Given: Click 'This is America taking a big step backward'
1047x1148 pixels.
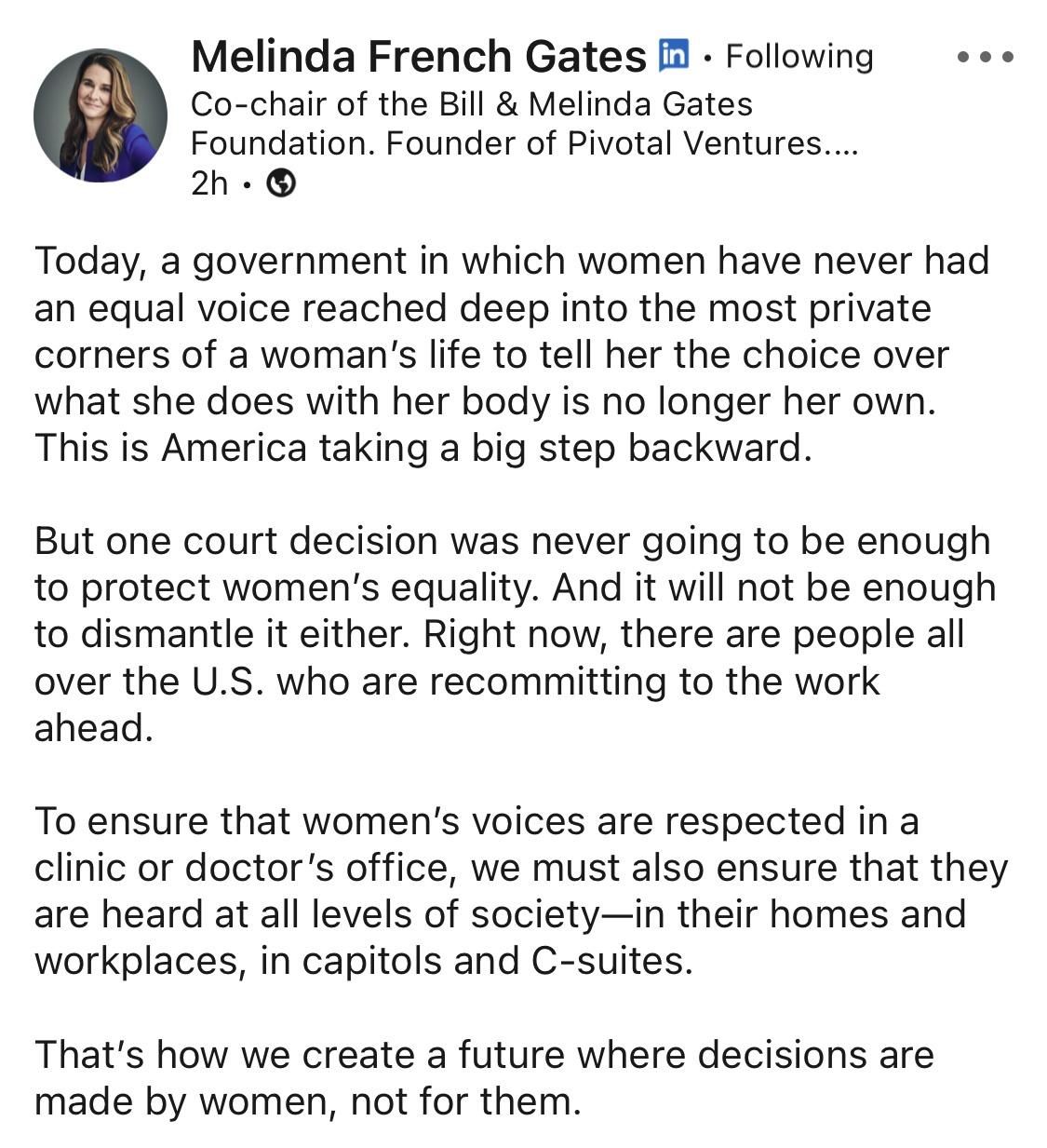Looking at the screenshot, I should [423, 448].
